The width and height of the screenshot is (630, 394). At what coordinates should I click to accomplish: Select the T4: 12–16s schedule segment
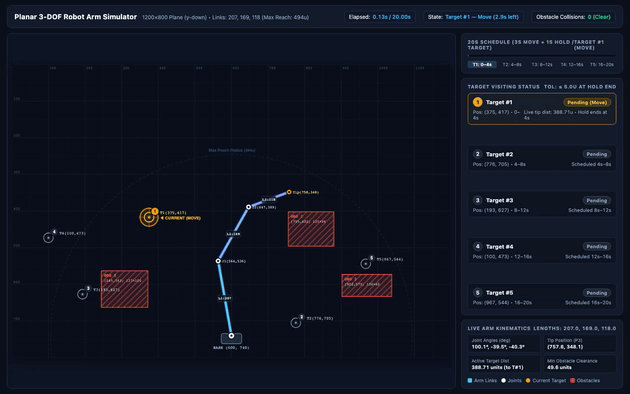[x=572, y=65]
